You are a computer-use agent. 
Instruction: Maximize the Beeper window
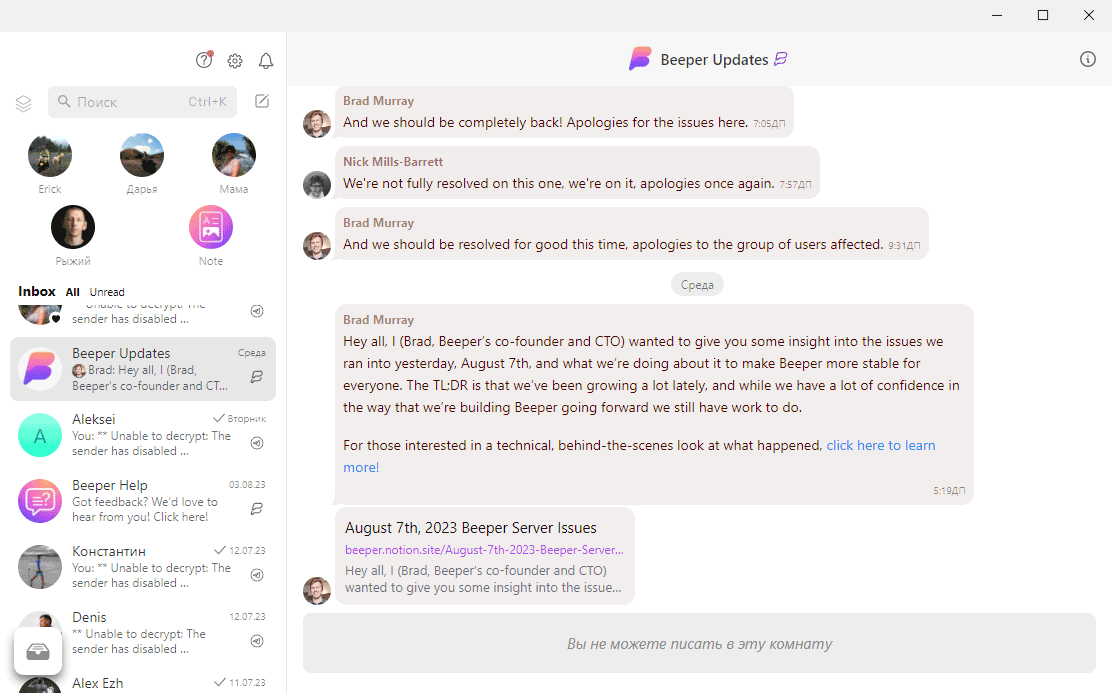click(1042, 15)
